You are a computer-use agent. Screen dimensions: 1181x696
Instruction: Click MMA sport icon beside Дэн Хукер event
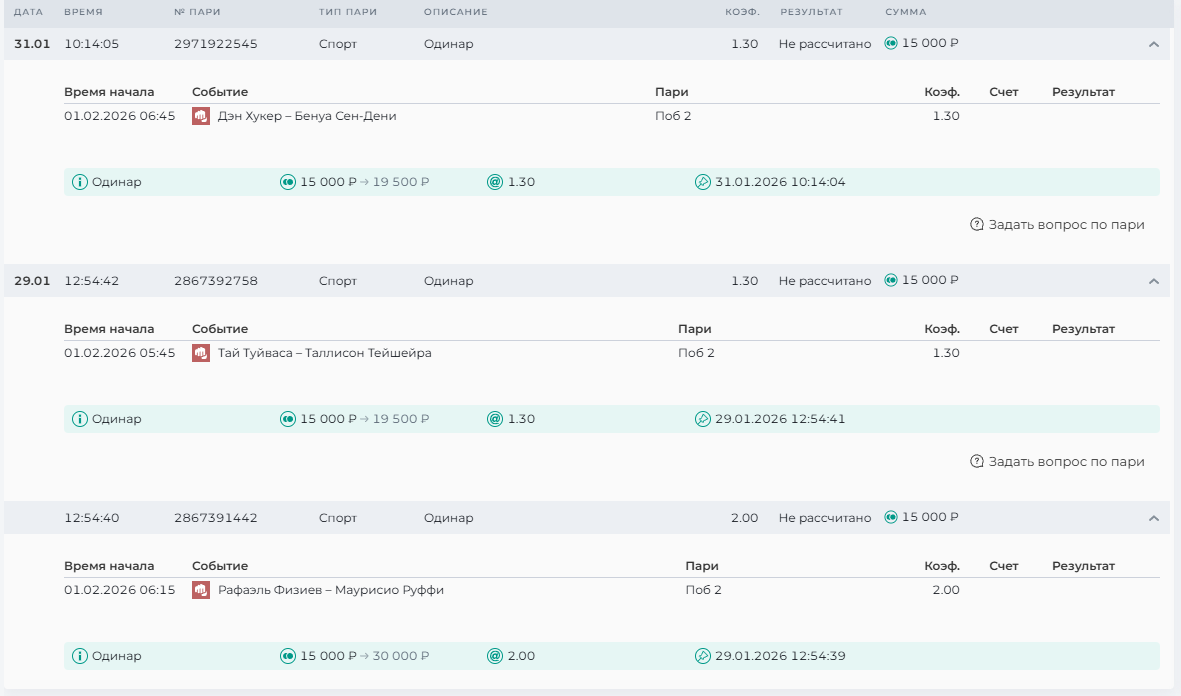click(200, 116)
